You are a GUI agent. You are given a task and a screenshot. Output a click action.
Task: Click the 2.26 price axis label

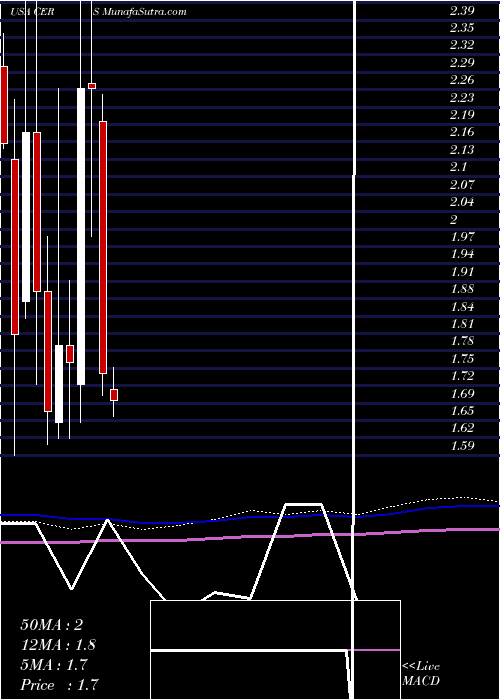tap(462, 80)
